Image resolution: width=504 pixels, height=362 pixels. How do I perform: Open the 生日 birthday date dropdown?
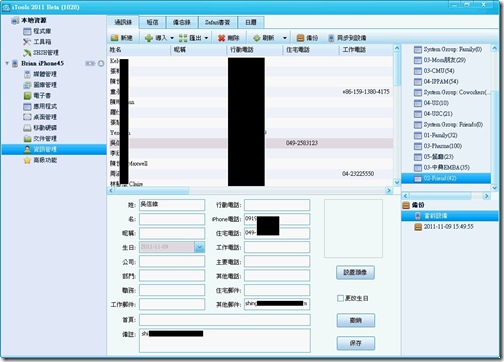point(199,247)
